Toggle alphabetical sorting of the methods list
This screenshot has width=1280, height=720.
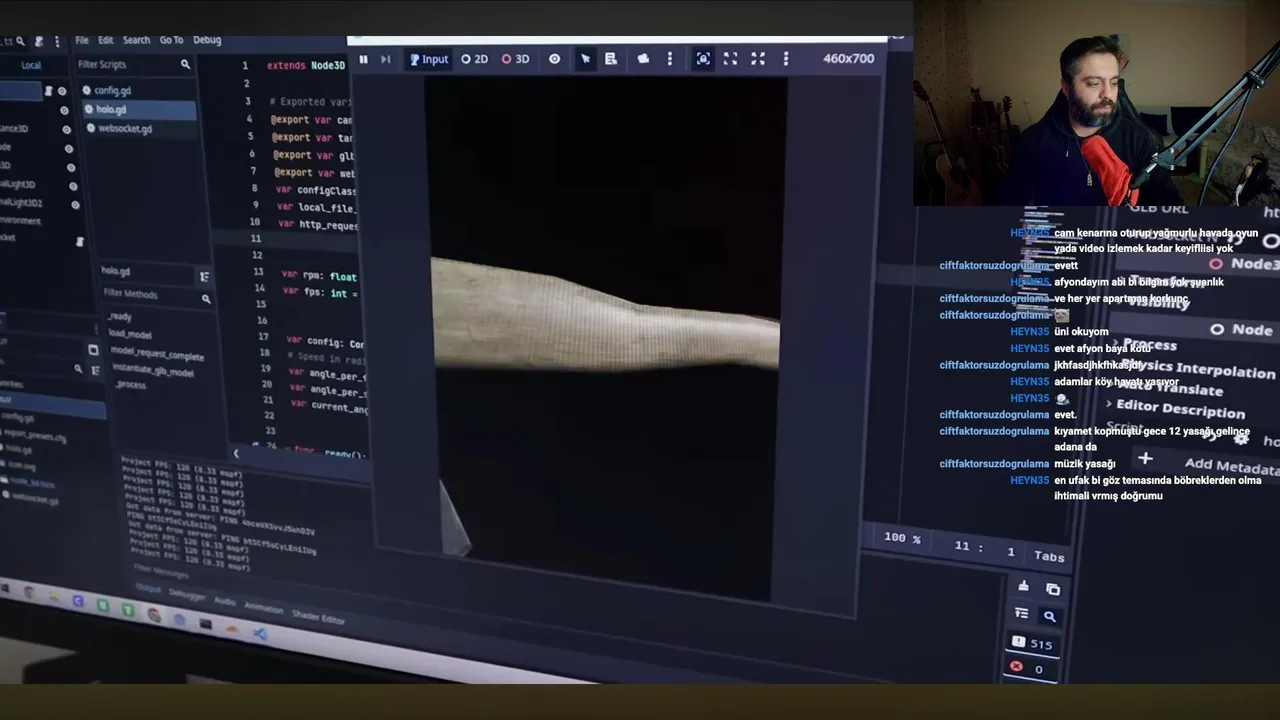tap(204, 277)
